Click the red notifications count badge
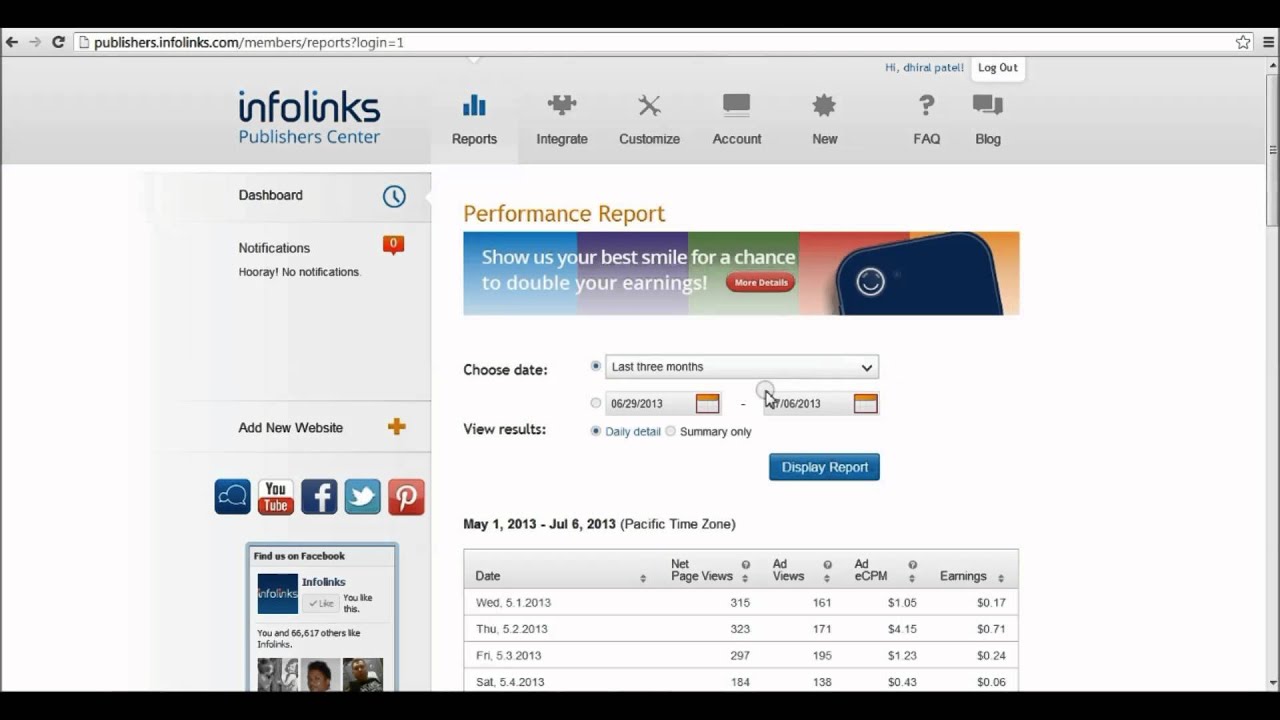The height and width of the screenshot is (720, 1280). pos(394,244)
